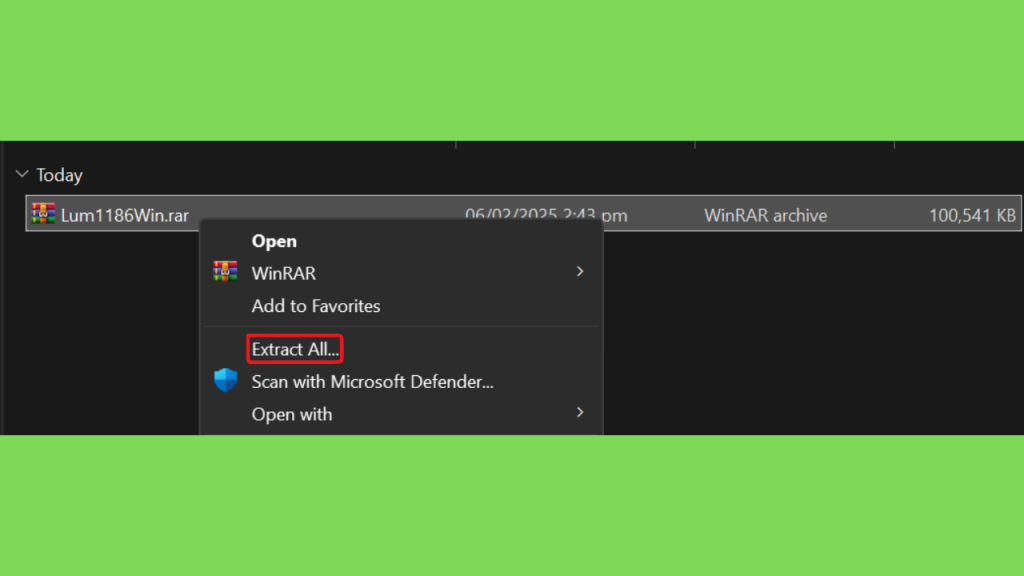This screenshot has width=1024, height=576.
Task: Select the Lum1186Win.rar file name
Action: 125,215
